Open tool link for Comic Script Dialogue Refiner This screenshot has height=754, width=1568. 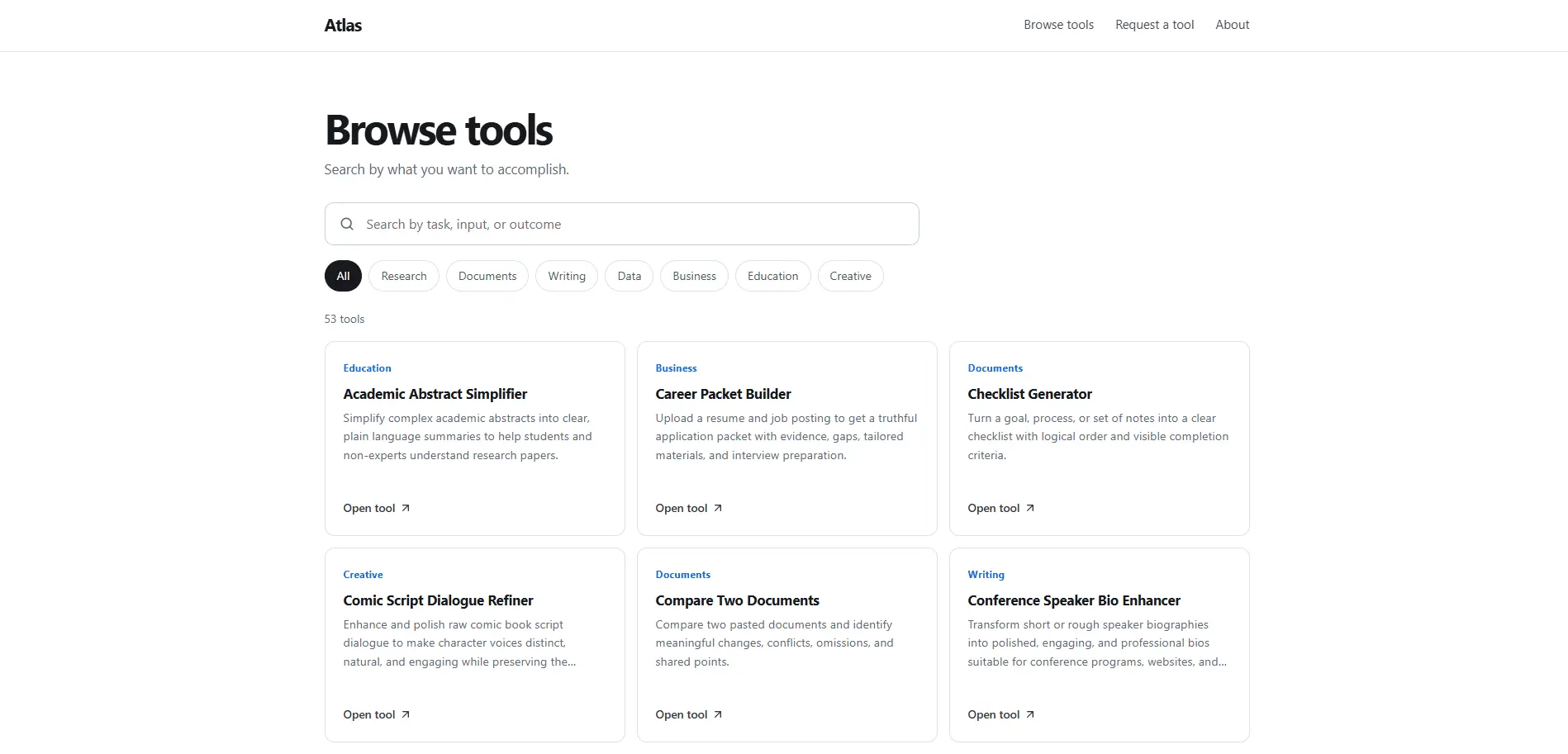(x=377, y=714)
